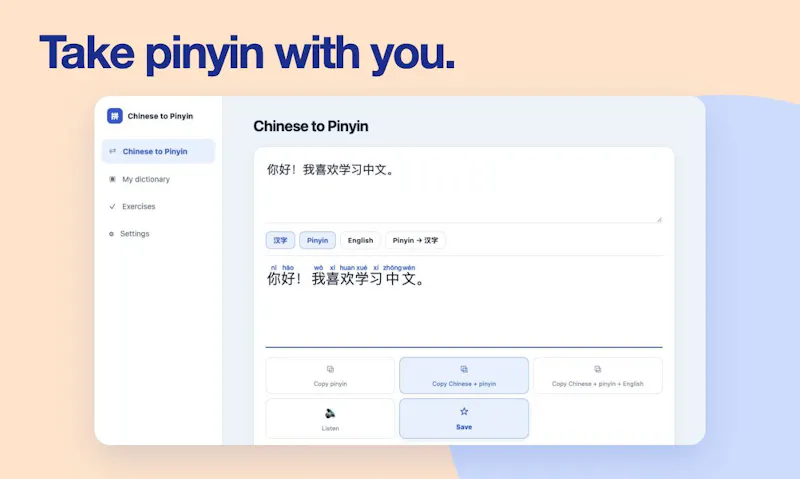Click Copy Chinese + pinyin + English button
800x479 pixels.
(597, 375)
